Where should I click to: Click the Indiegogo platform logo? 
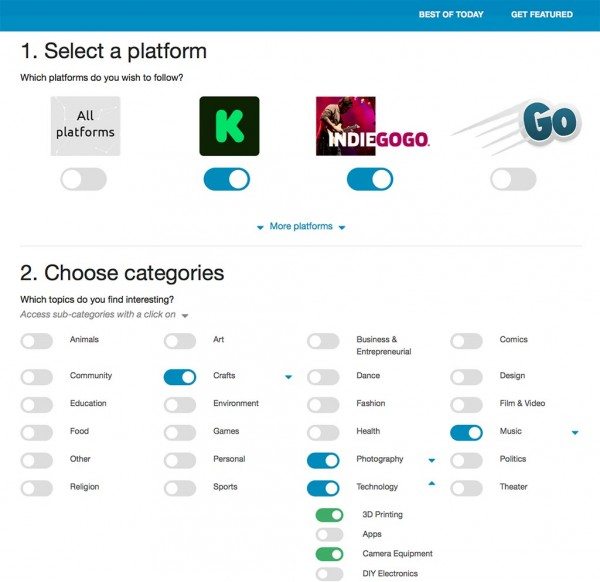(x=373, y=126)
